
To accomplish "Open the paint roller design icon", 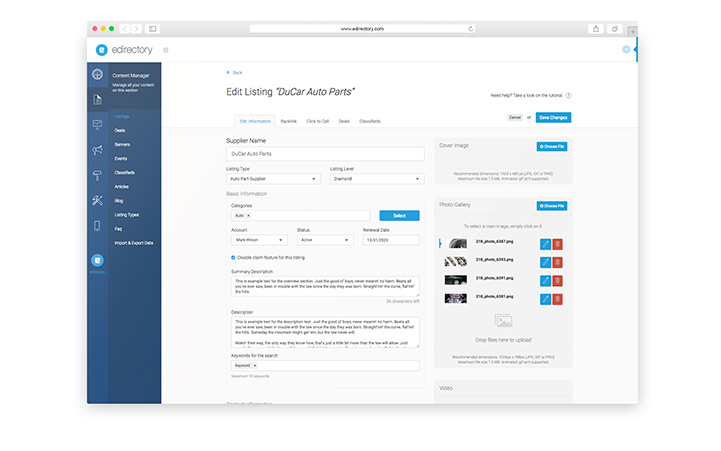I will point(97,175).
